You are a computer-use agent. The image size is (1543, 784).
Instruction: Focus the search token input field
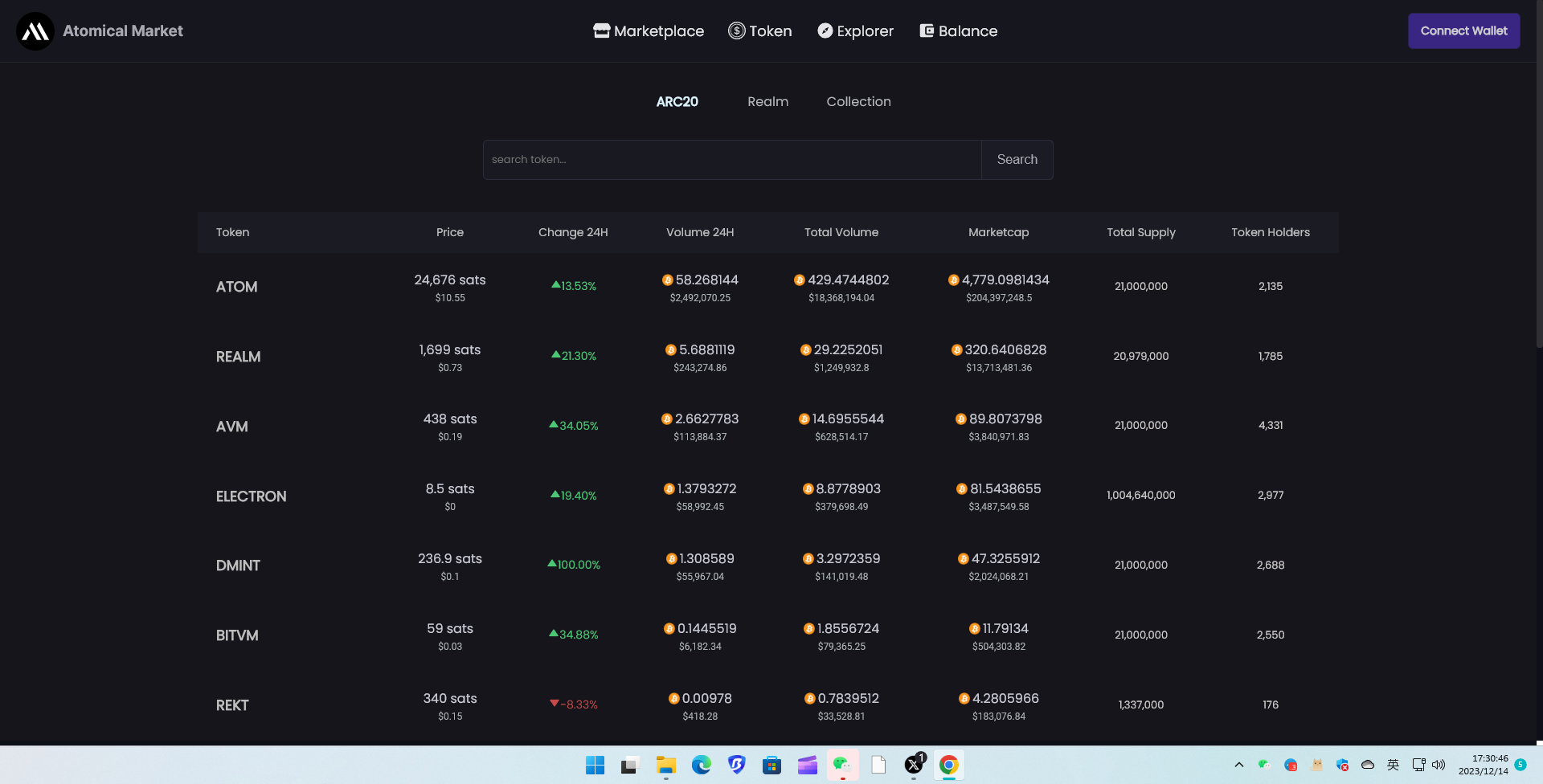click(x=732, y=160)
